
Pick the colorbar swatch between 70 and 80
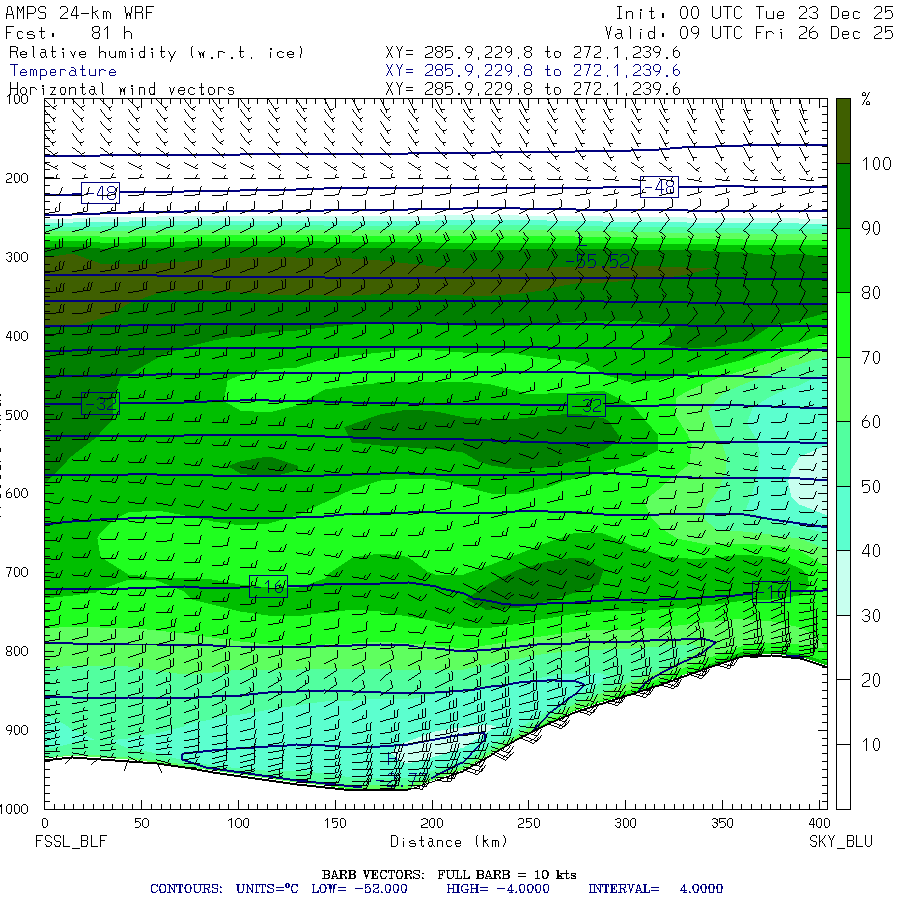point(843,325)
